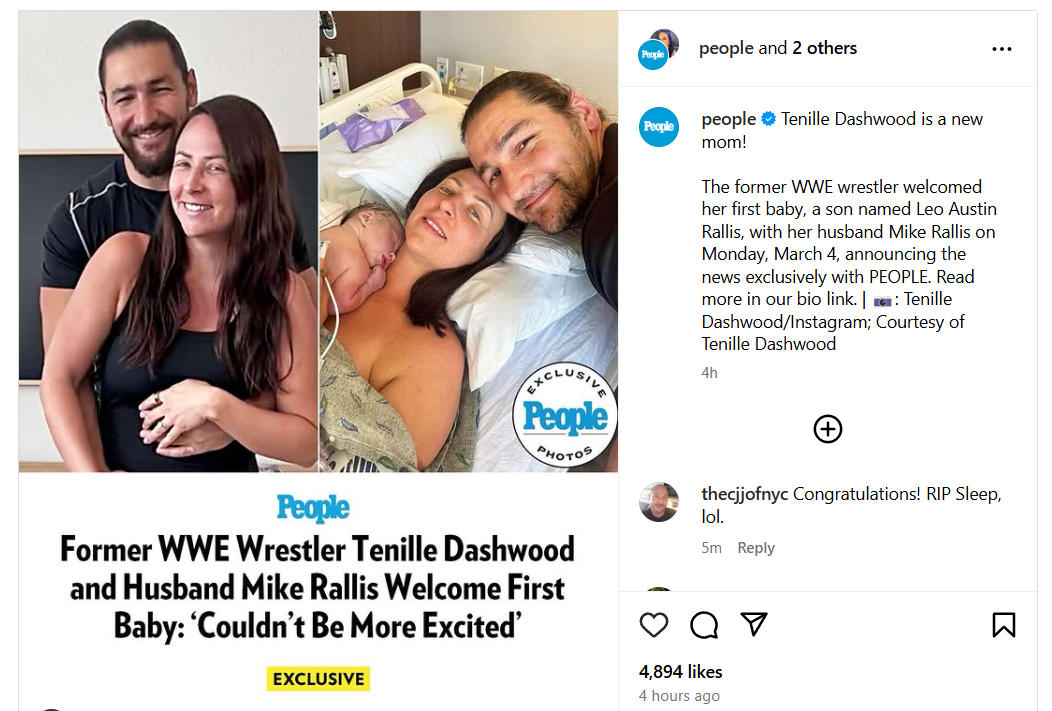Open the people username in the header
This screenshot has height=711, width=1052.
click(x=726, y=48)
